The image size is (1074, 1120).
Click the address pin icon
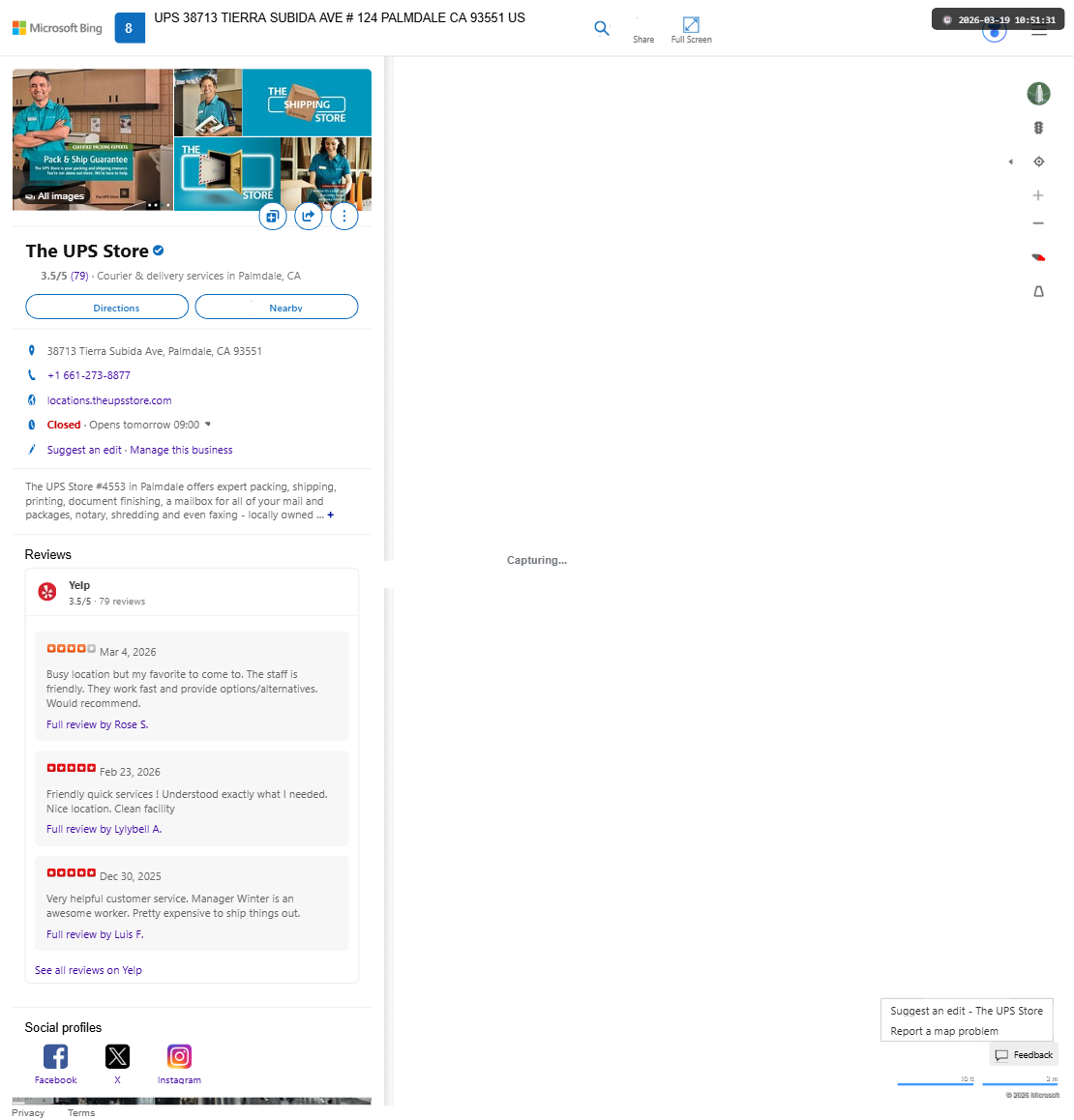point(31,351)
